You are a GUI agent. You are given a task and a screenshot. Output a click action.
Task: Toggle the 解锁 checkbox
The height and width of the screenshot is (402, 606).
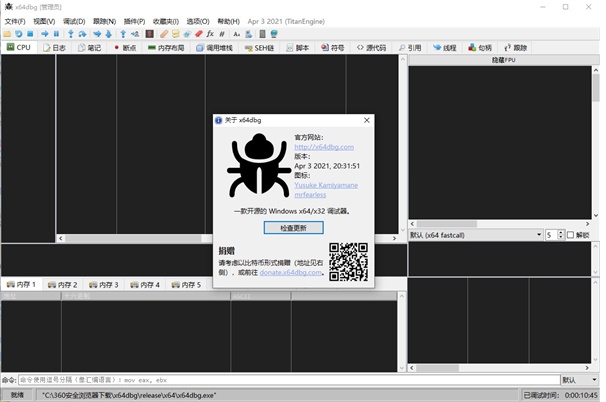[x=570, y=235]
